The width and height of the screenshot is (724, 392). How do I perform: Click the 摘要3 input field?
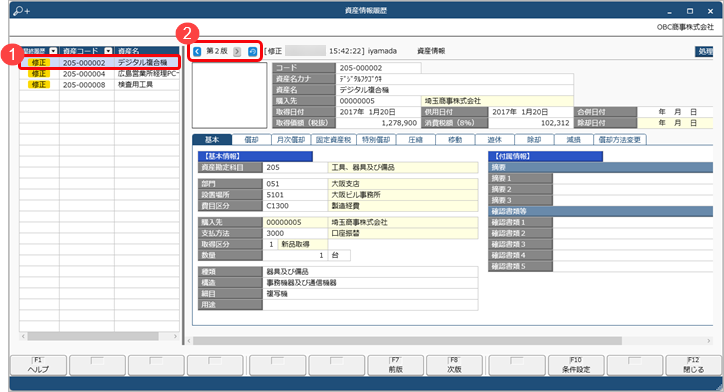tap(633, 200)
